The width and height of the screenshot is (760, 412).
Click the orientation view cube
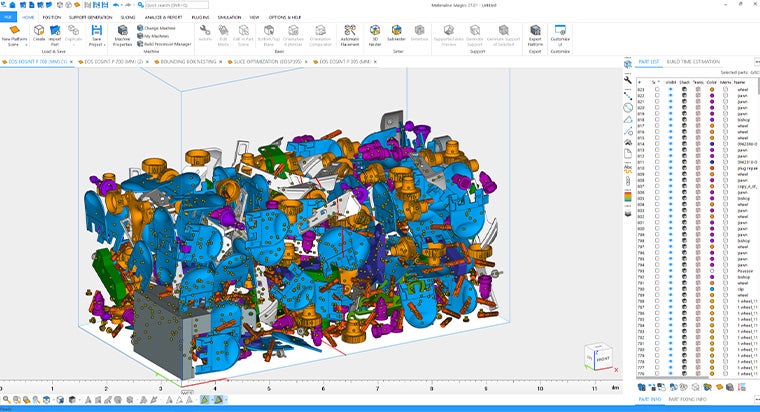tap(598, 358)
